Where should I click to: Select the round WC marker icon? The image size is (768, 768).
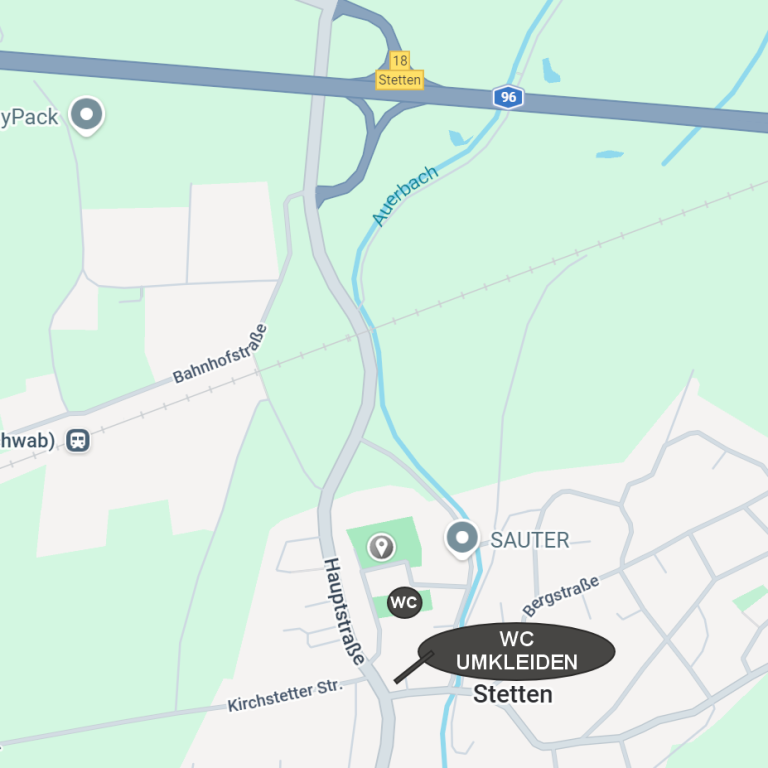404,602
